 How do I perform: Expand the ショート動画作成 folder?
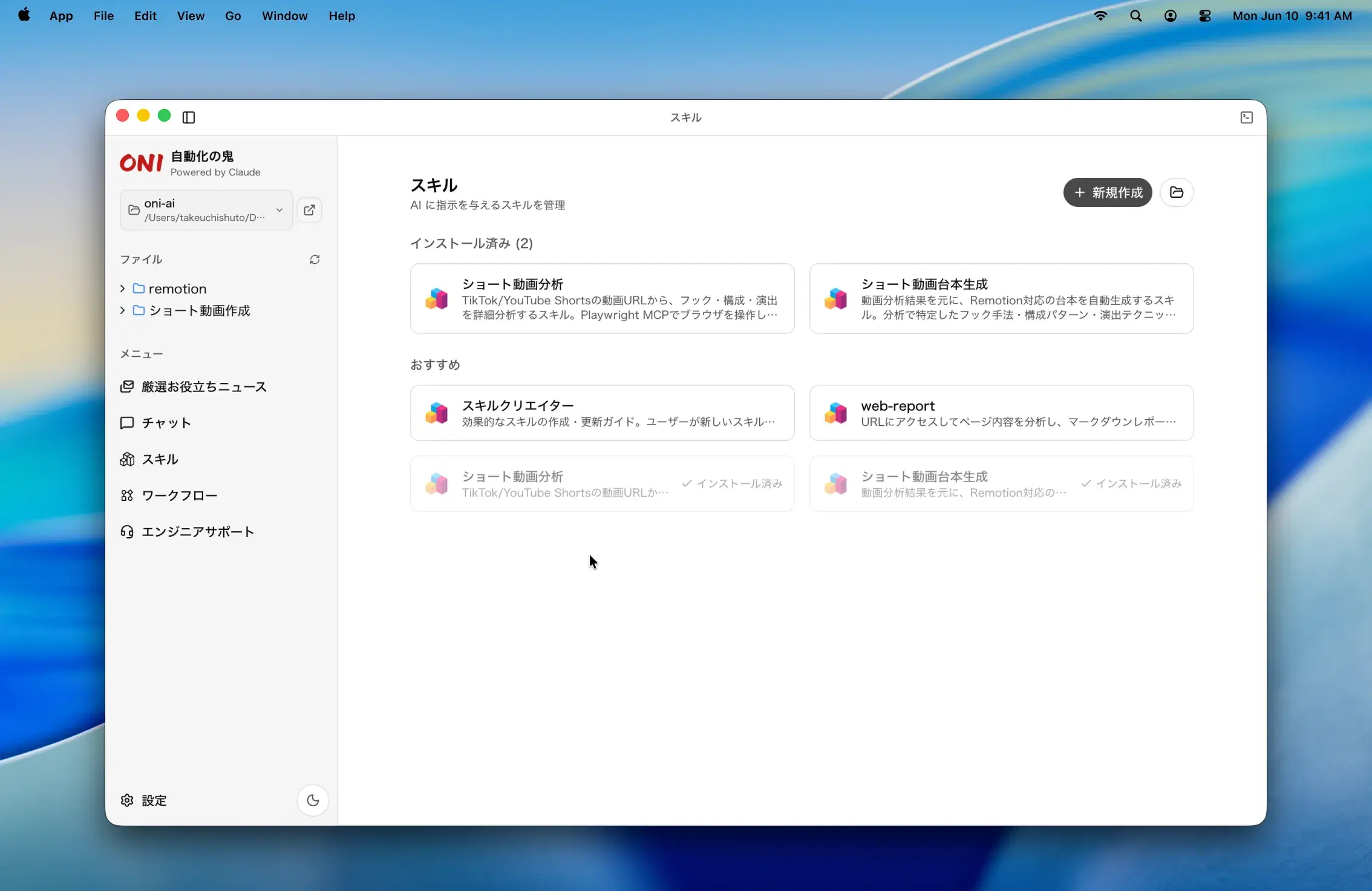[122, 310]
